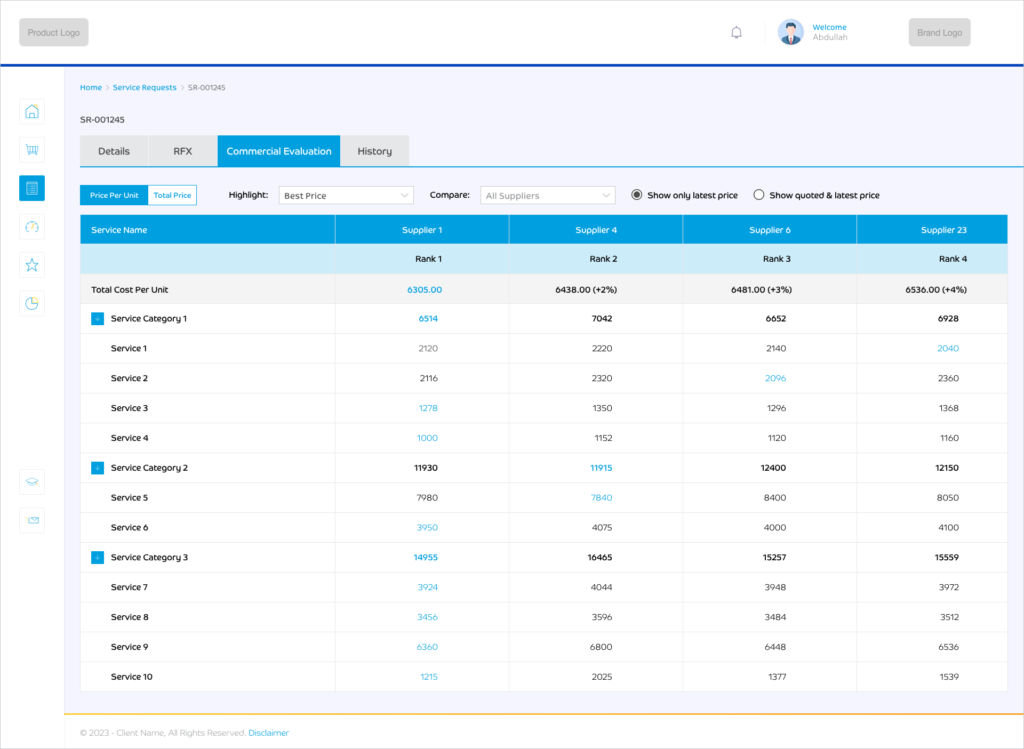Click the star favorites sidebar icon
The width and height of the screenshot is (1024, 749).
32,265
